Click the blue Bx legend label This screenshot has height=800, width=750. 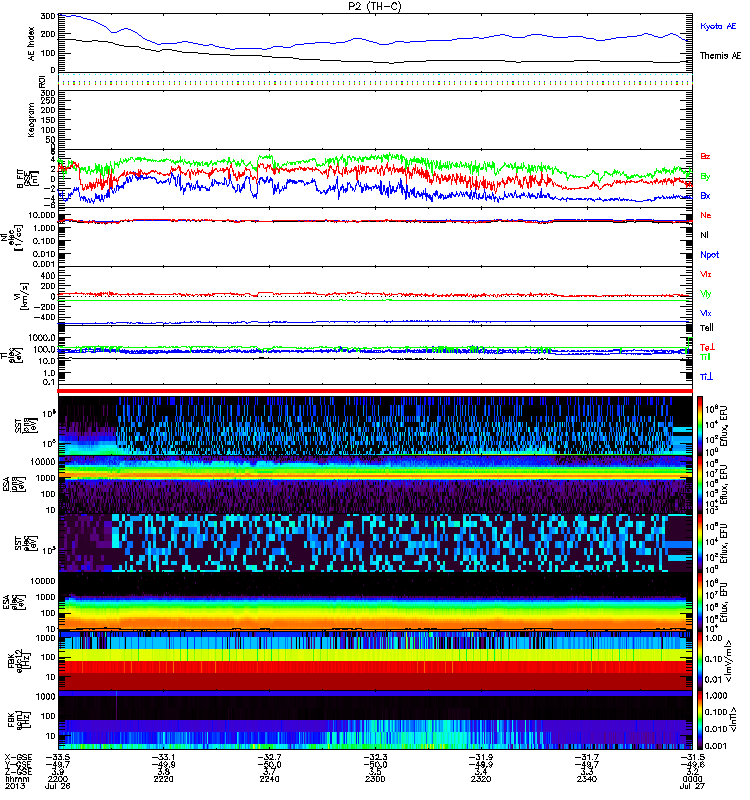click(x=706, y=196)
